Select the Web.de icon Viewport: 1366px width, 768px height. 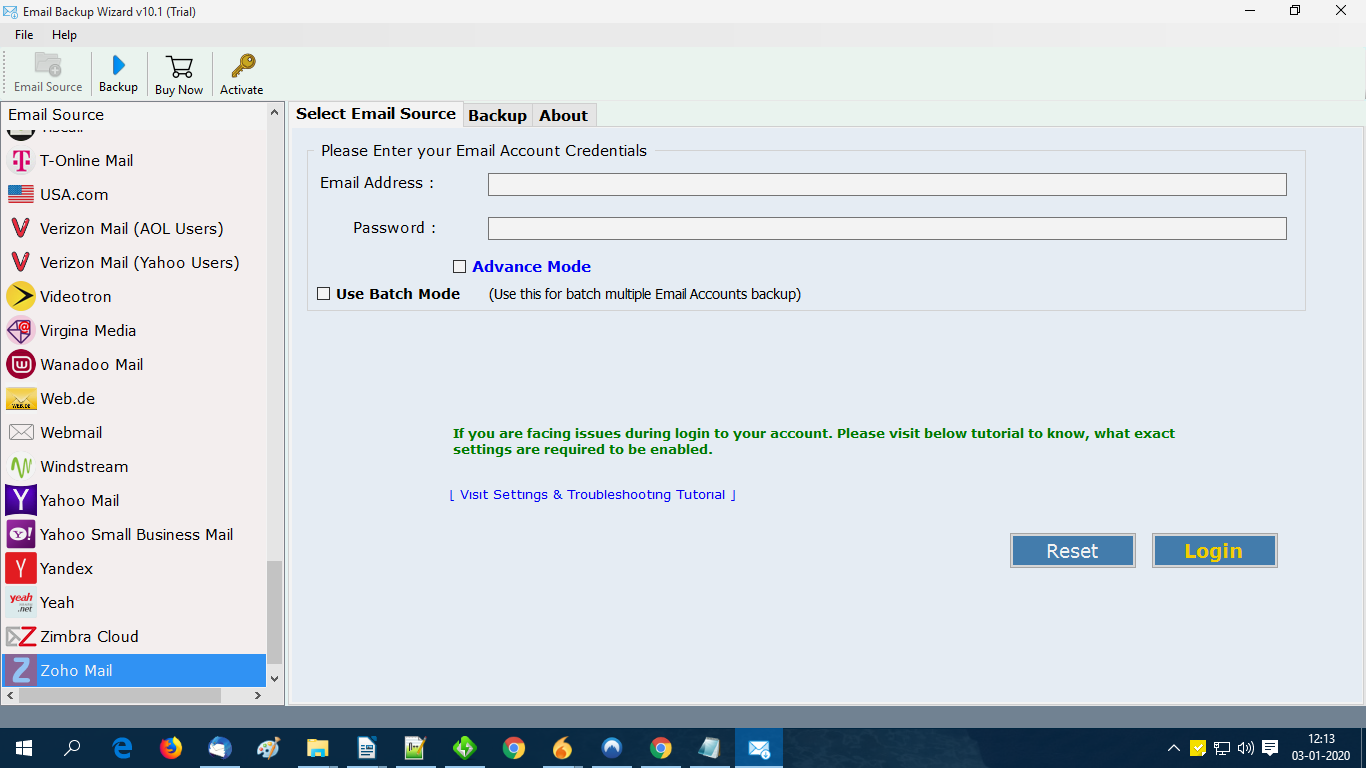point(21,398)
